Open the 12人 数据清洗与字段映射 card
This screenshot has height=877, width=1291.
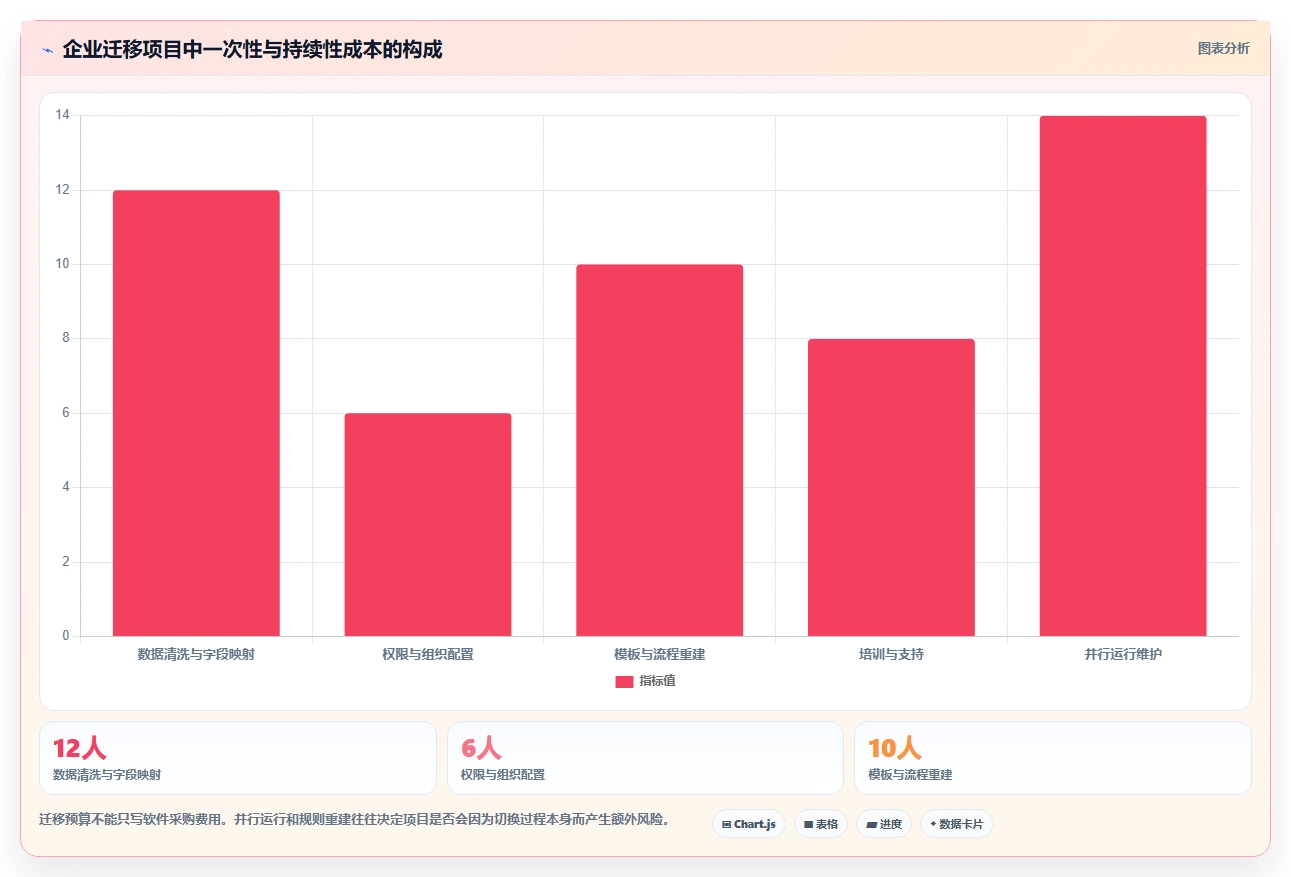click(x=238, y=758)
